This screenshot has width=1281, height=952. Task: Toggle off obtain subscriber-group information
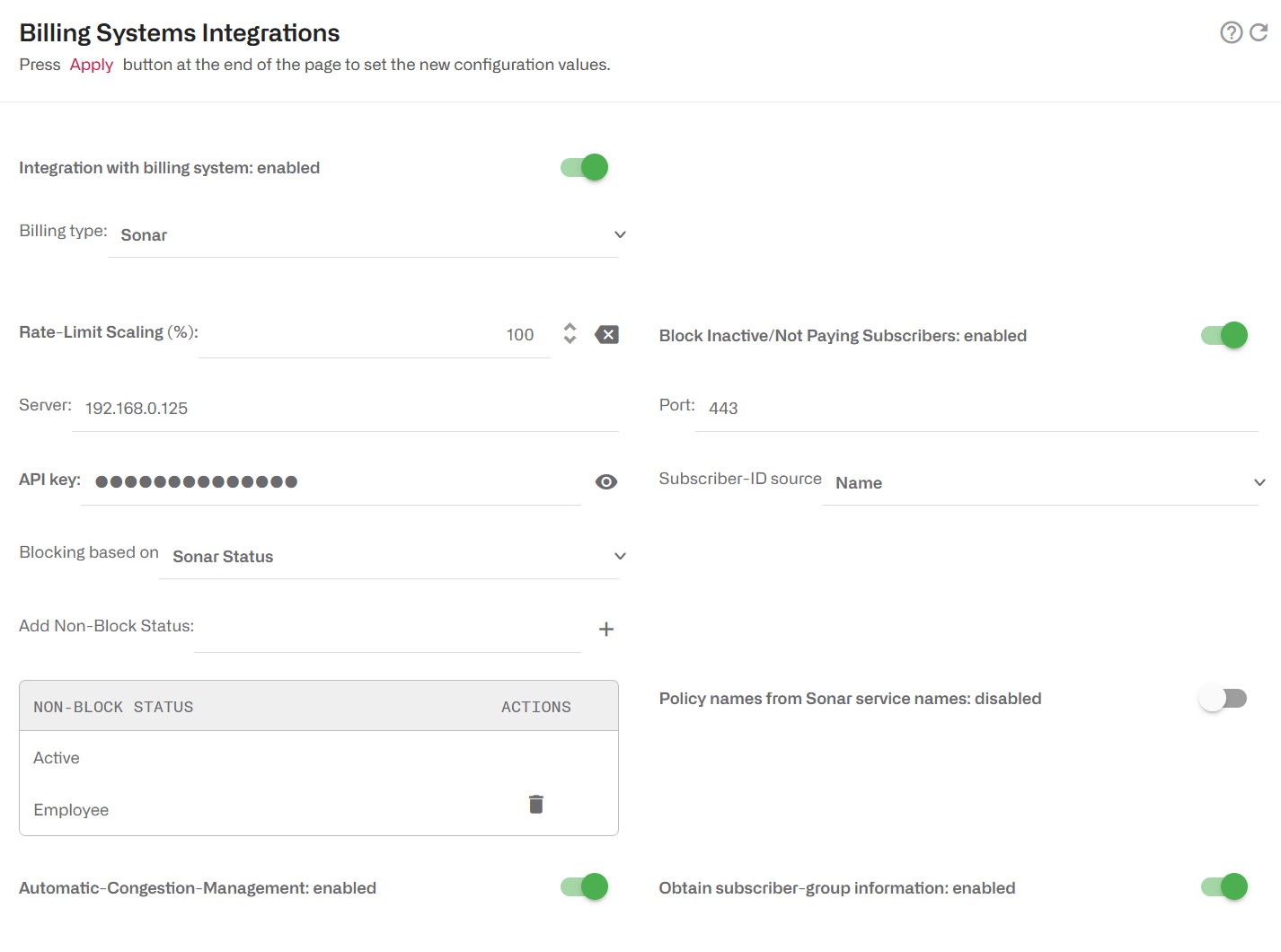(x=1224, y=886)
